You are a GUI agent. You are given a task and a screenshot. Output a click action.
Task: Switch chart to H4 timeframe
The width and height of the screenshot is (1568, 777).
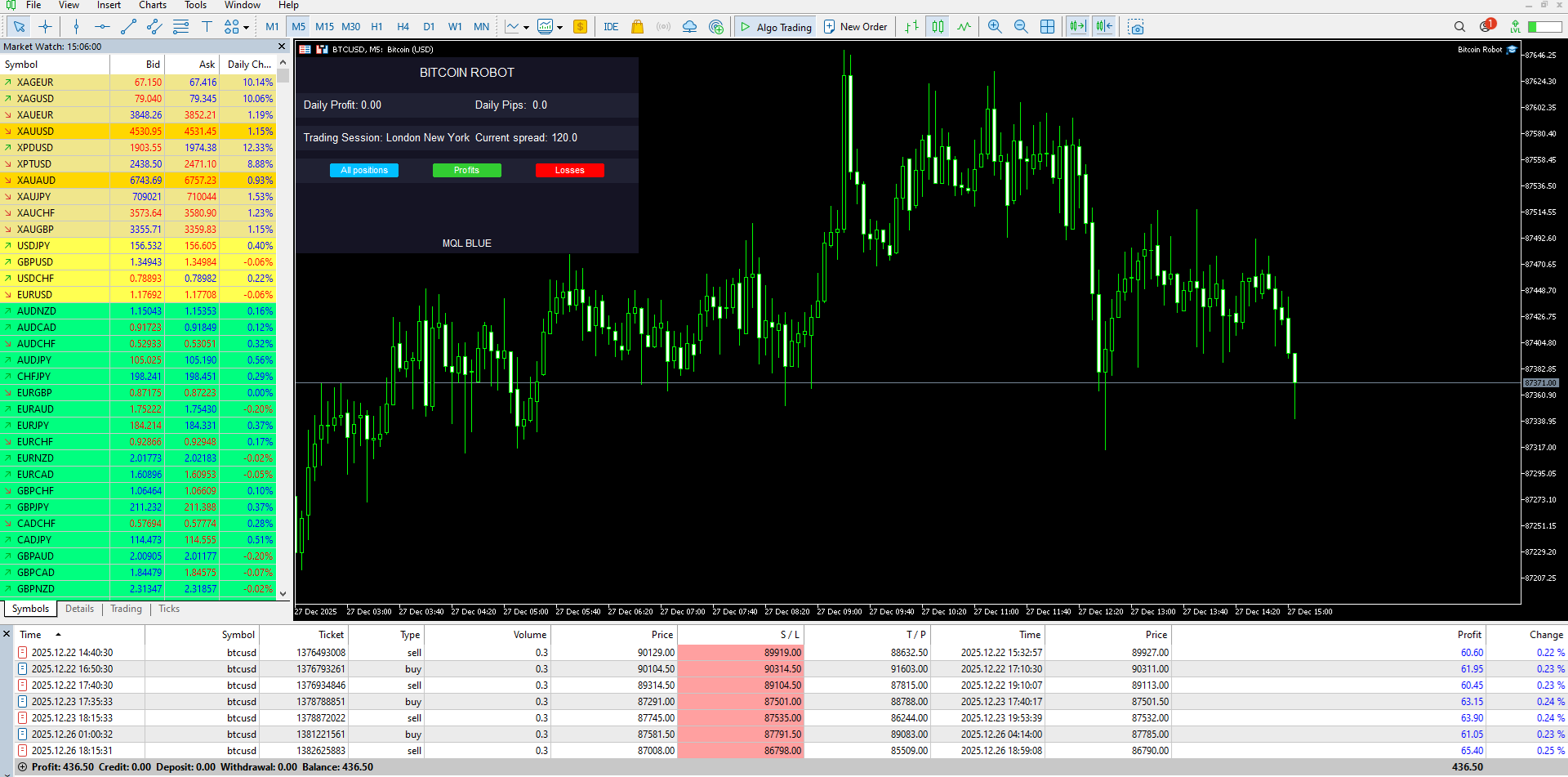pos(403,27)
